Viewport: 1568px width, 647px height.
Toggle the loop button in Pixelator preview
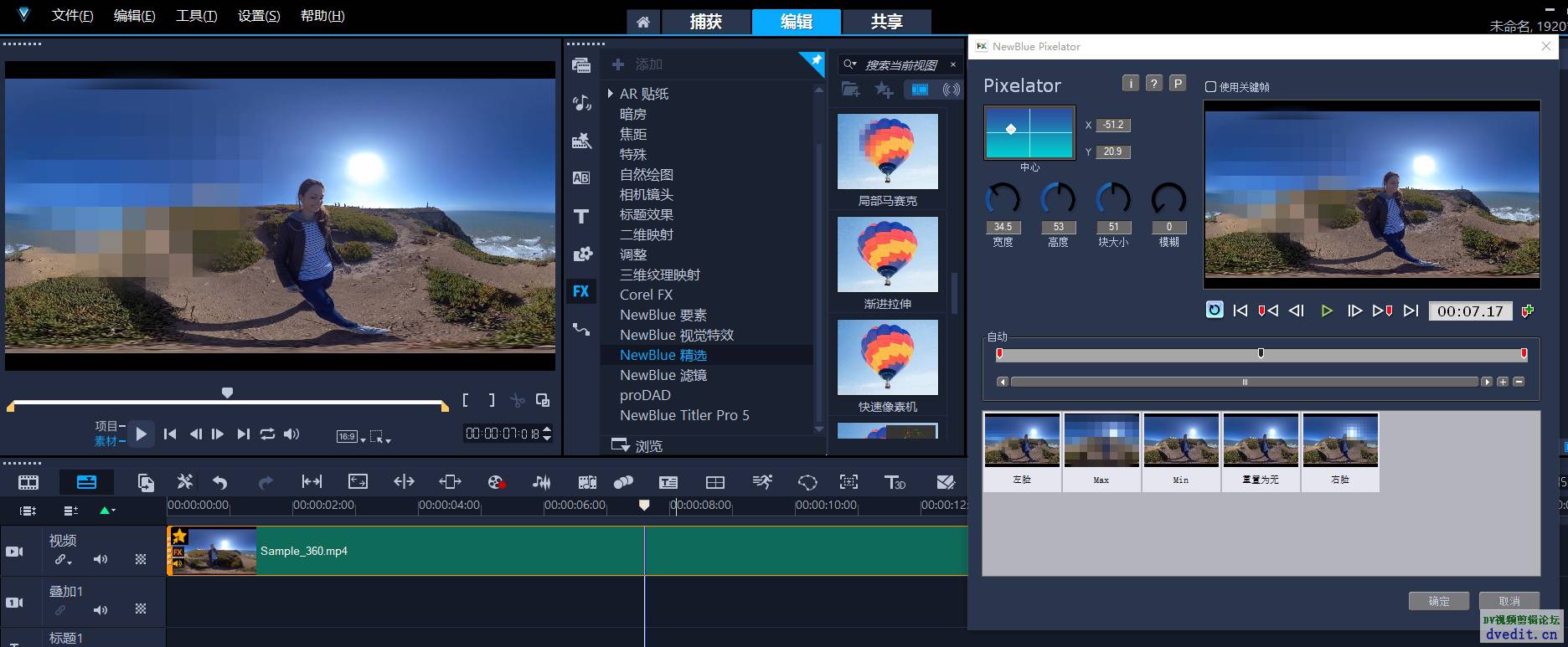pos(1214,310)
